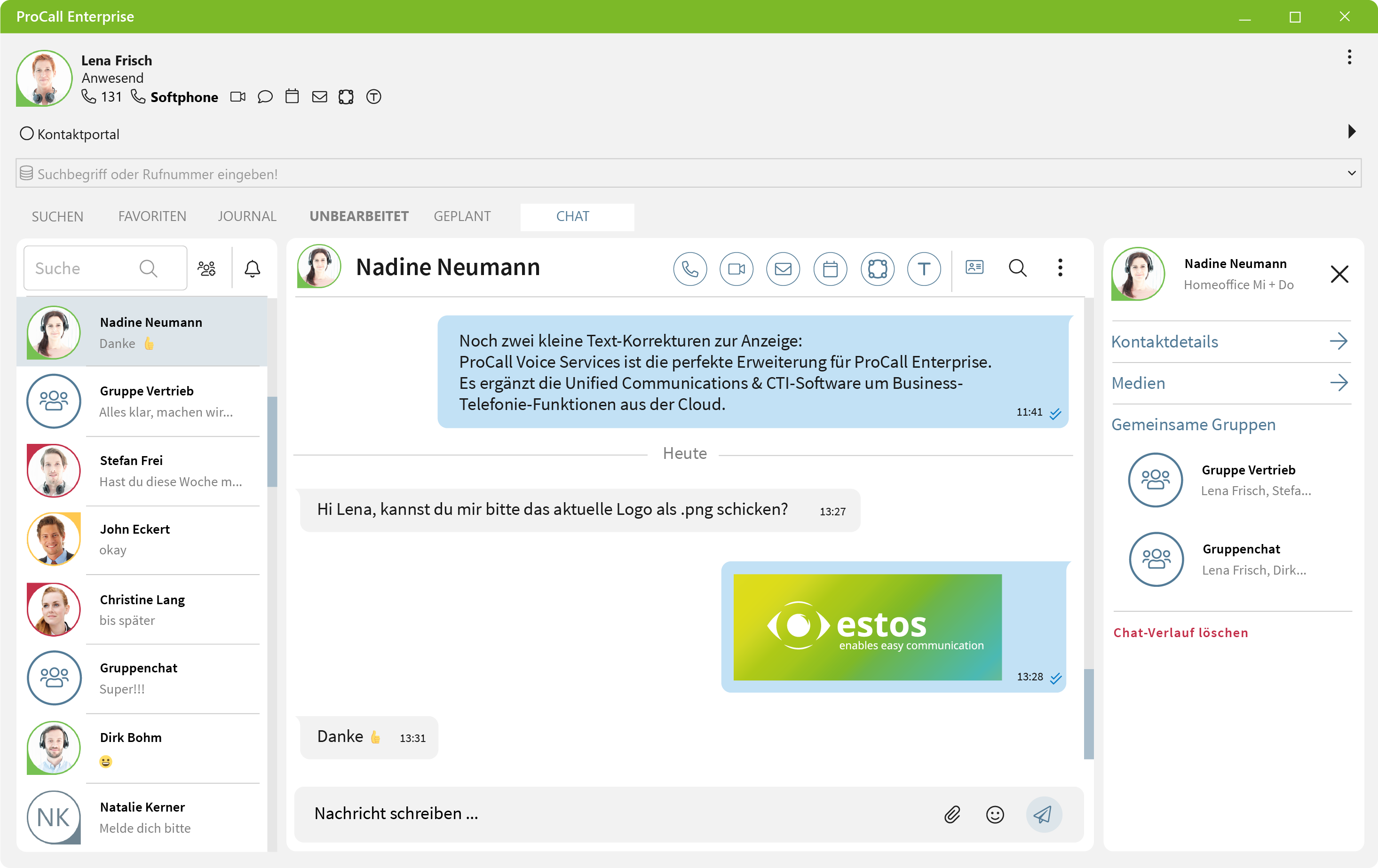Select Nadine Neumann conversation in chat list

coord(142,332)
